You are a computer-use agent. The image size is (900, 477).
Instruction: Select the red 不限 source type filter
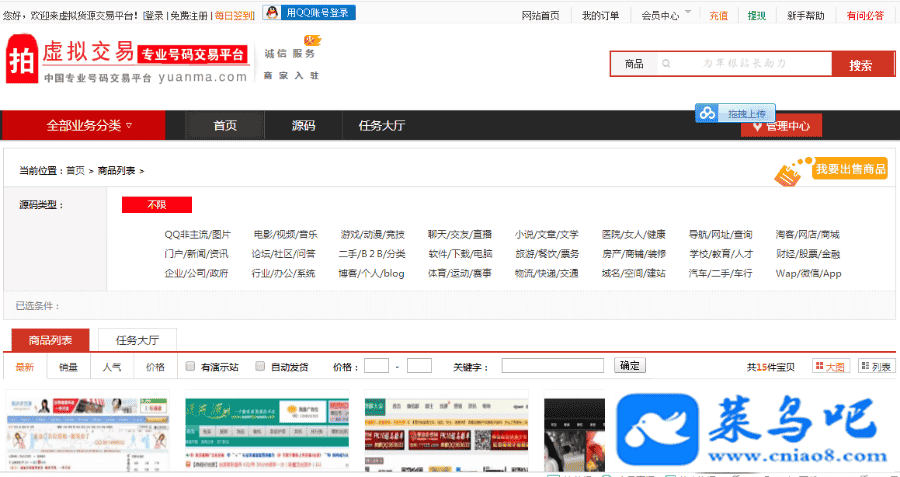(156, 205)
